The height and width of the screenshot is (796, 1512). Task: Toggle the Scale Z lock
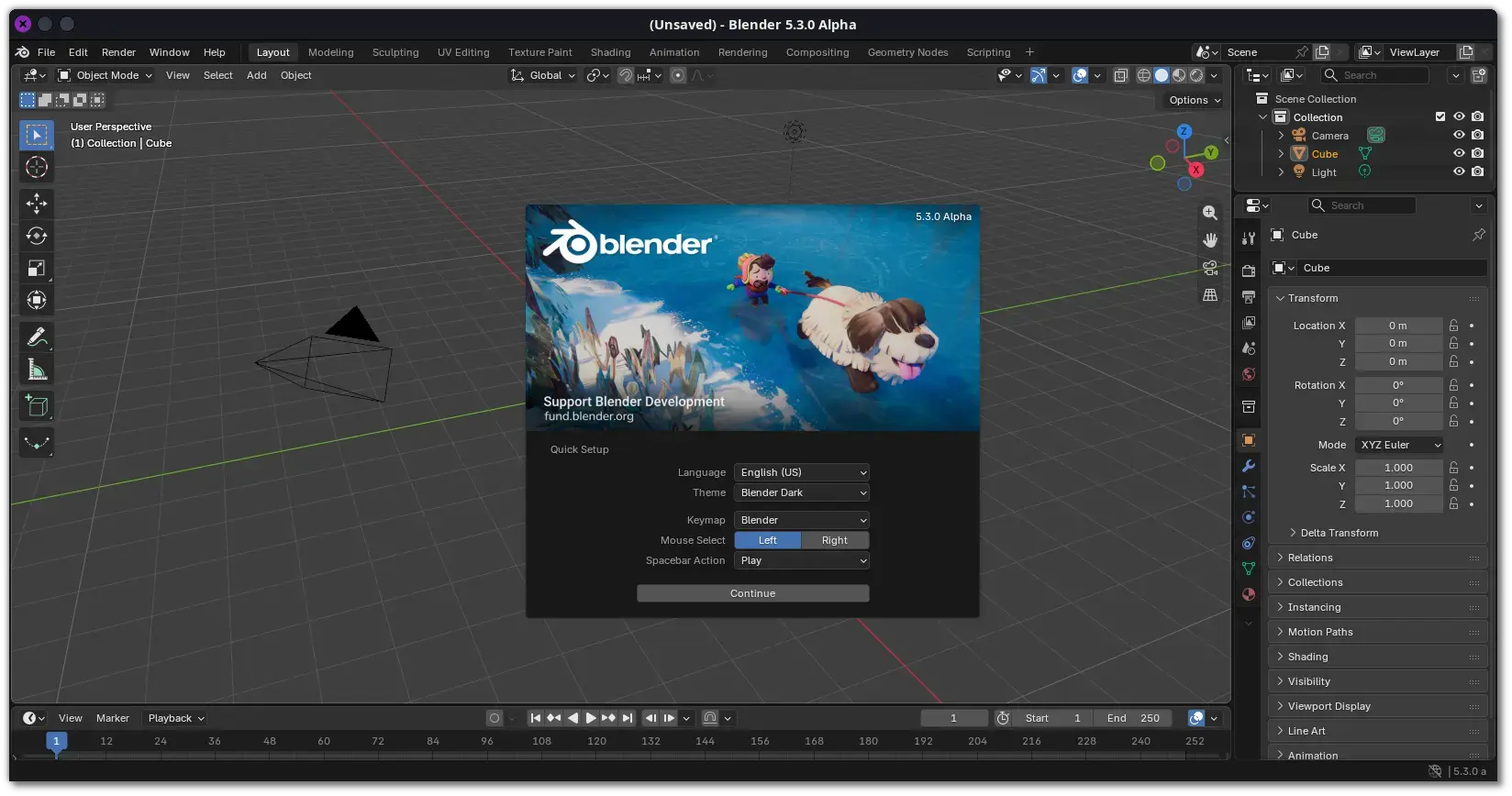tap(1453, 503)
